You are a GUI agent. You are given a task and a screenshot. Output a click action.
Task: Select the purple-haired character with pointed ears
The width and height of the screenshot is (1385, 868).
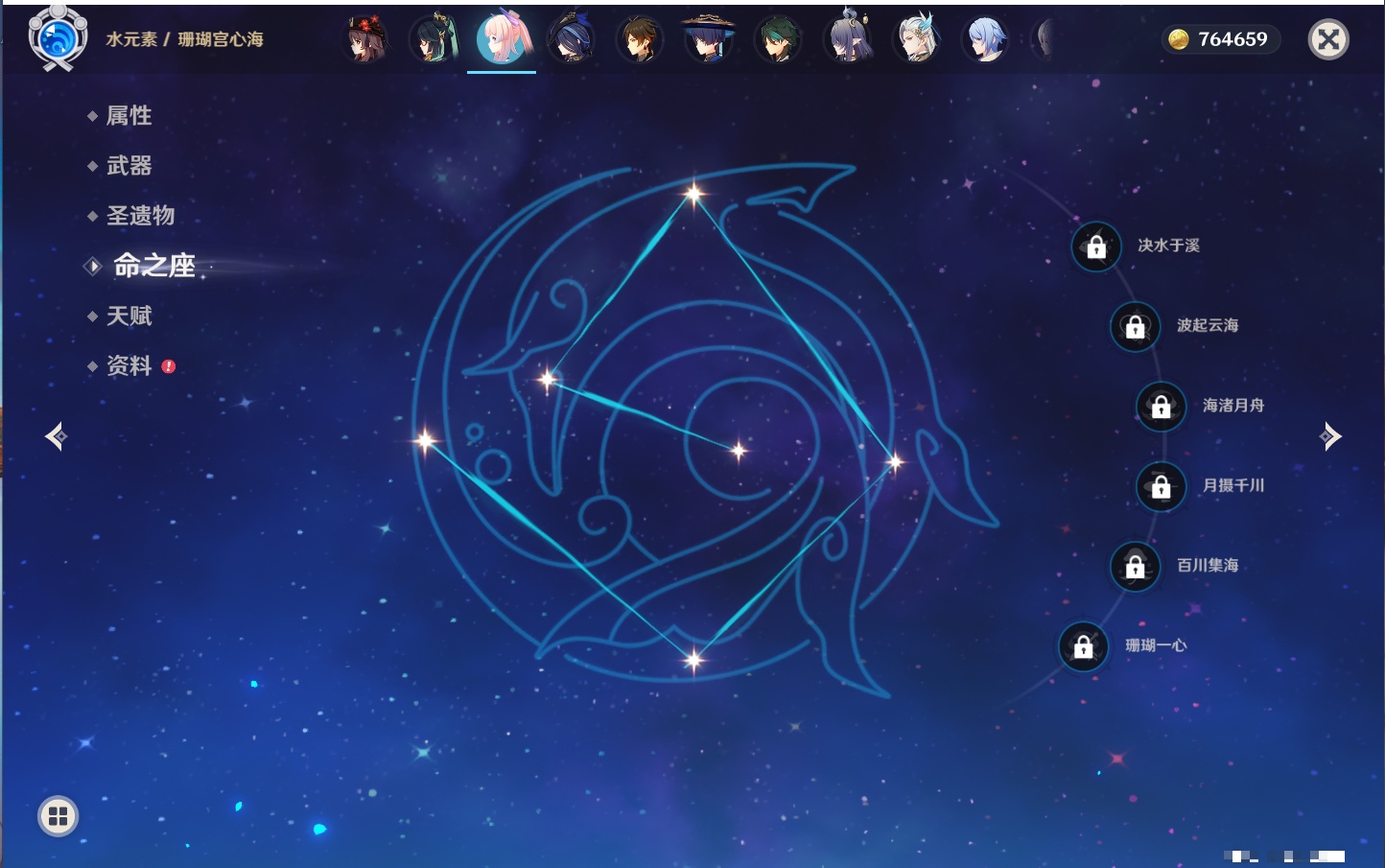(848, 38)
